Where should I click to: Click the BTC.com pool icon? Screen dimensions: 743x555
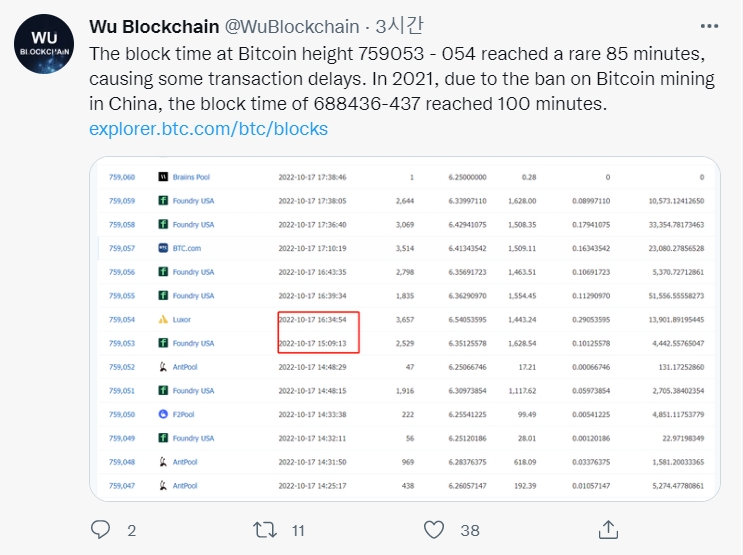[x=163, y=248]
